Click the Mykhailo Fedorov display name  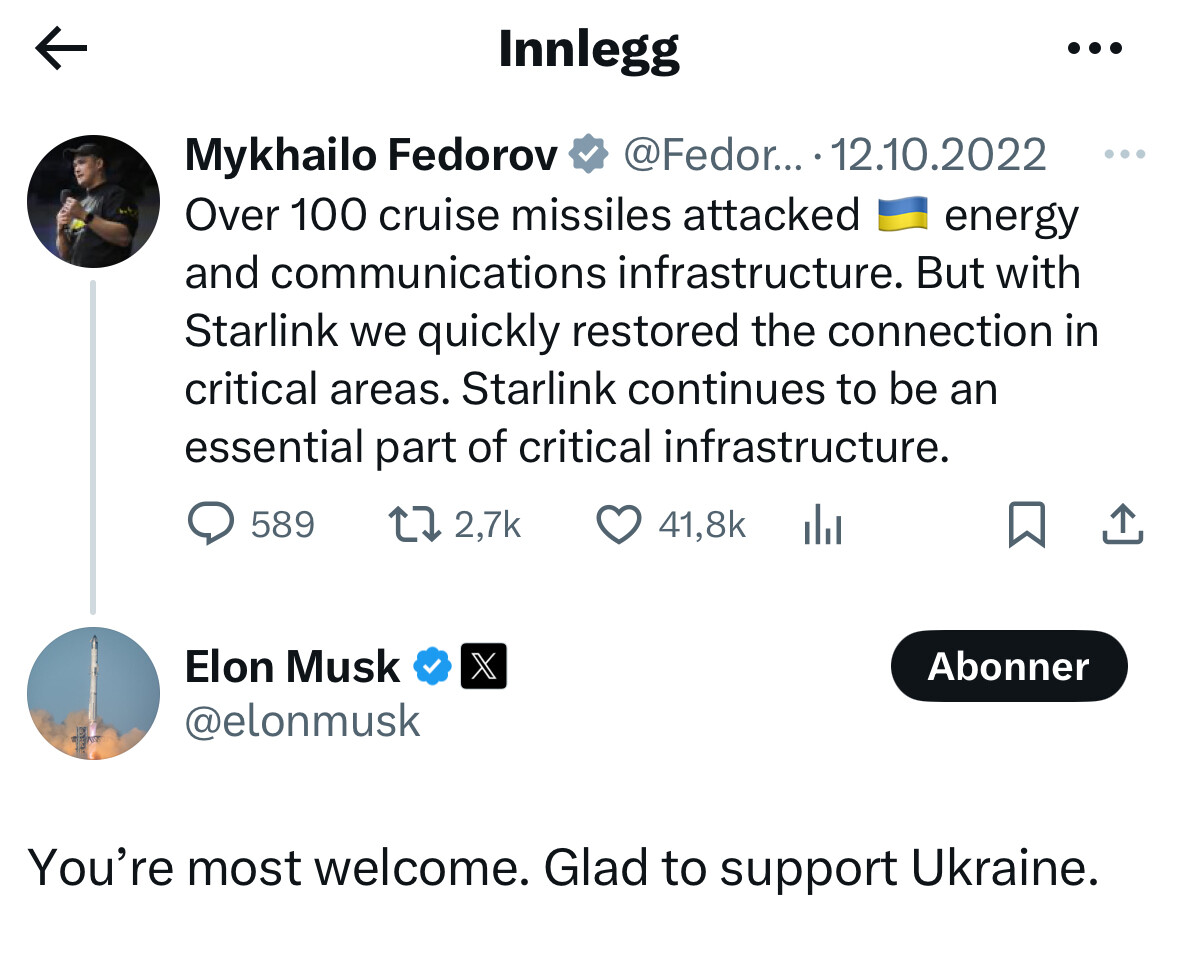[371, 155]
